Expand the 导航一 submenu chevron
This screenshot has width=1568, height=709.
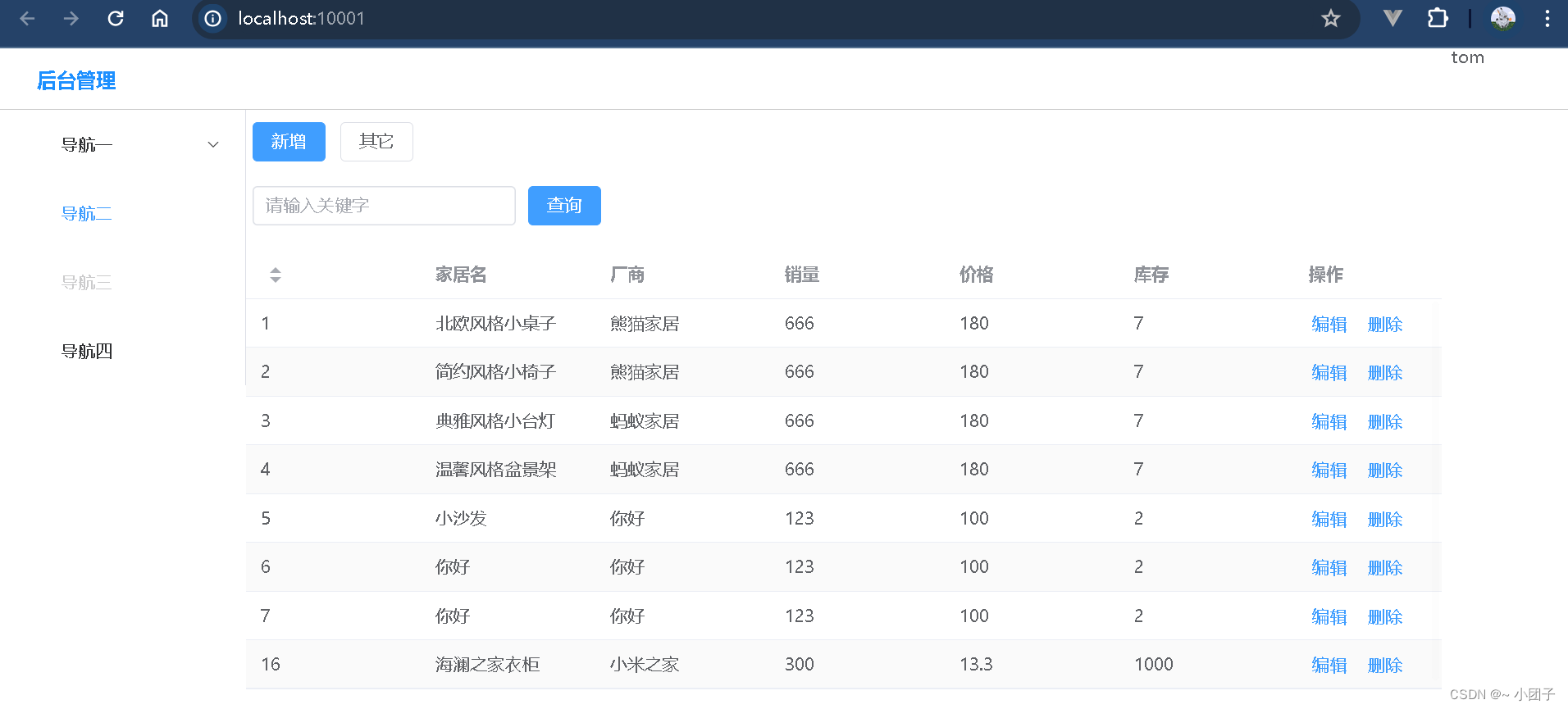pyautogui.click(x=213, y=145)
